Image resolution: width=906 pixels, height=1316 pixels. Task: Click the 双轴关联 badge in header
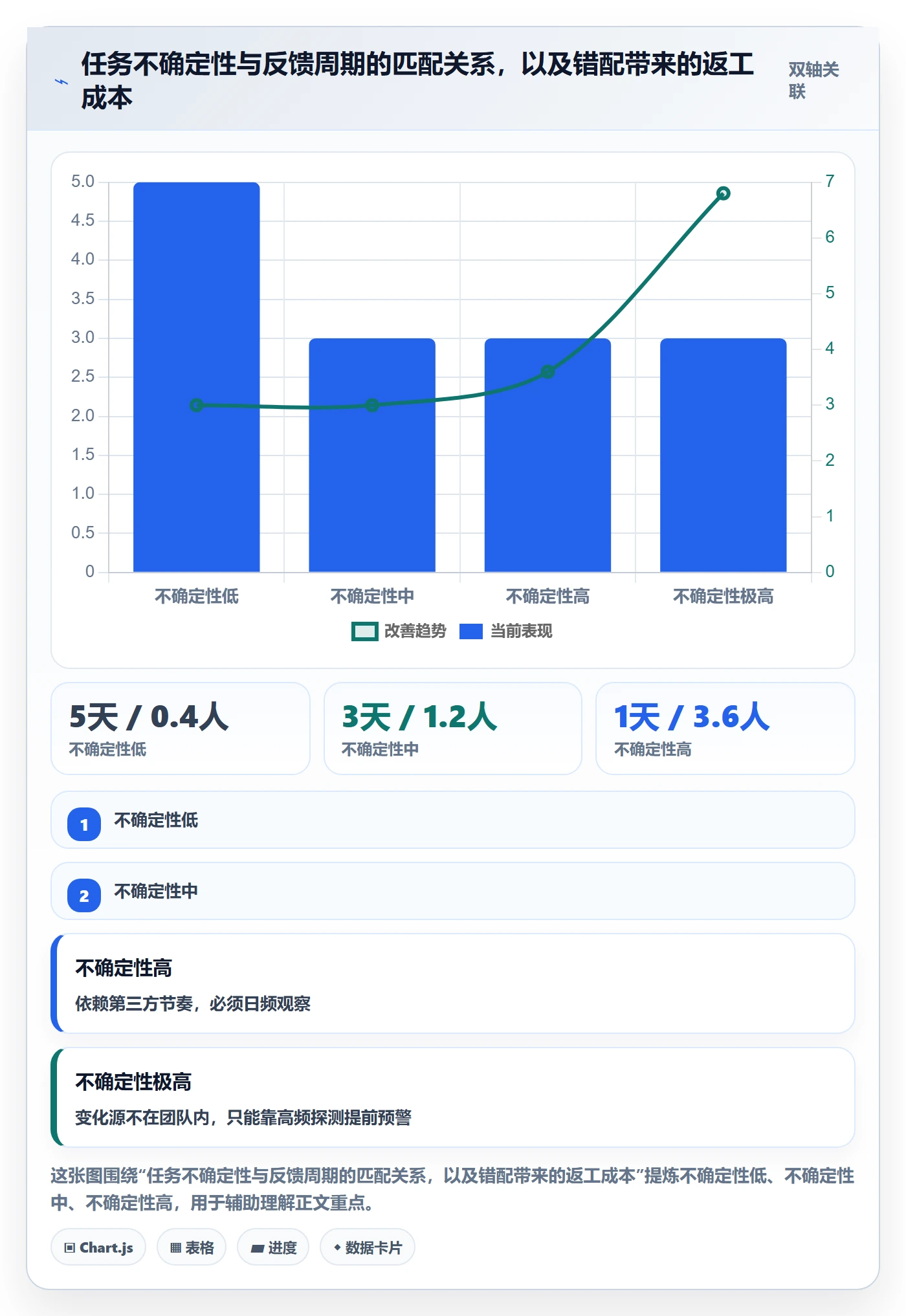click(813, 80)
